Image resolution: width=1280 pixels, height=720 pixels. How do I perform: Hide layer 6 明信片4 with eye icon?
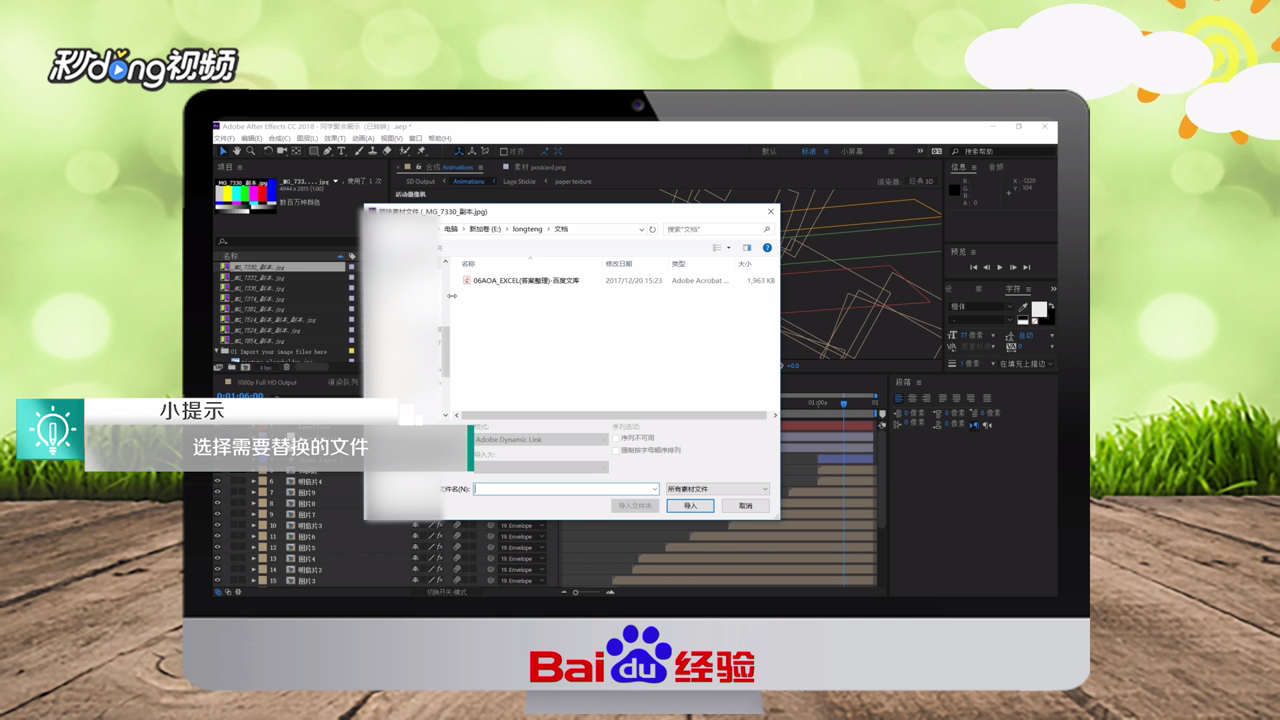(217, 481)
